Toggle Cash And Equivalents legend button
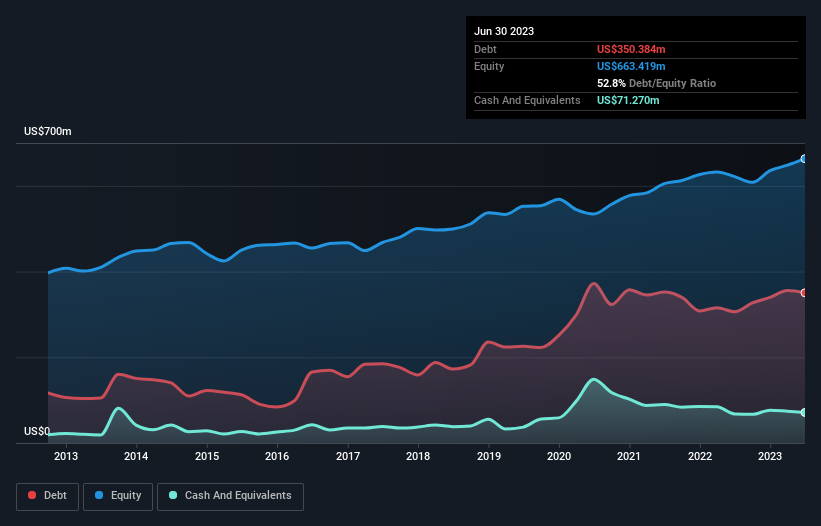This screenshot has width=821, height=526. click(x=230, y=496)
